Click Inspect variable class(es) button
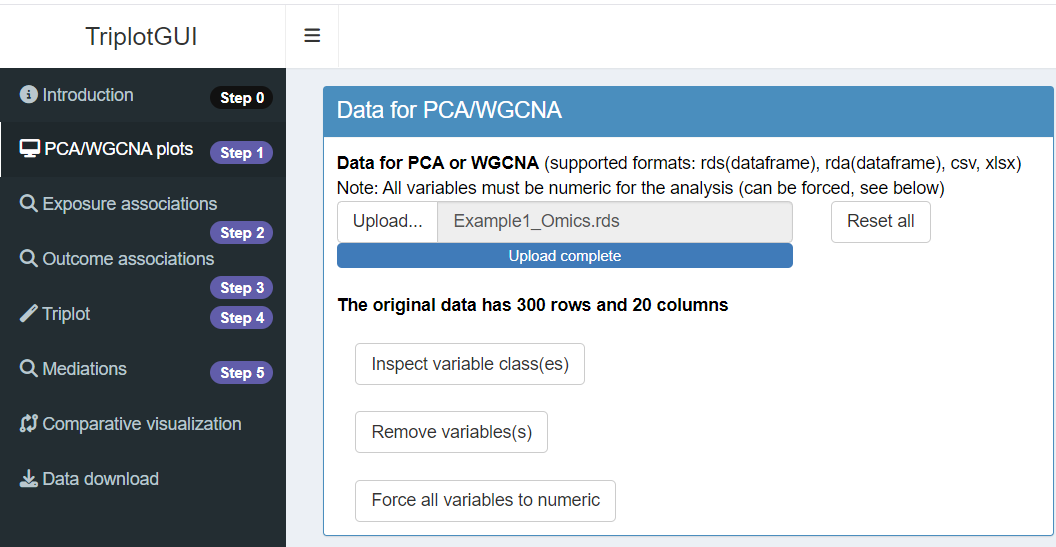Viewport: 1056px width, 547px height. pos(470,364)
